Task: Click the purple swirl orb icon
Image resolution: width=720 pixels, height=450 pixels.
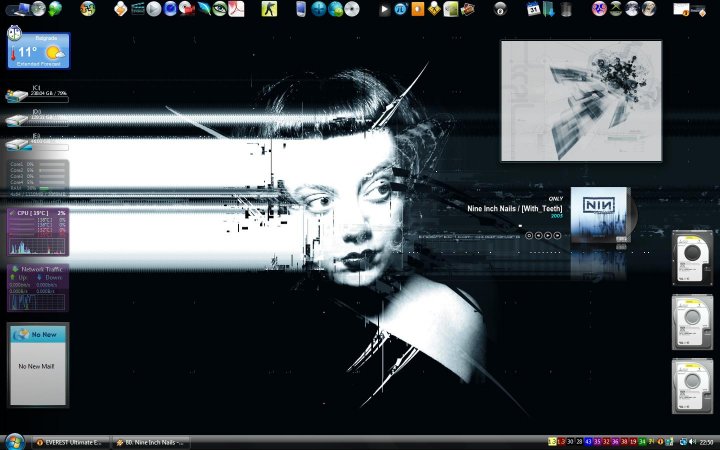Action: 599,9
